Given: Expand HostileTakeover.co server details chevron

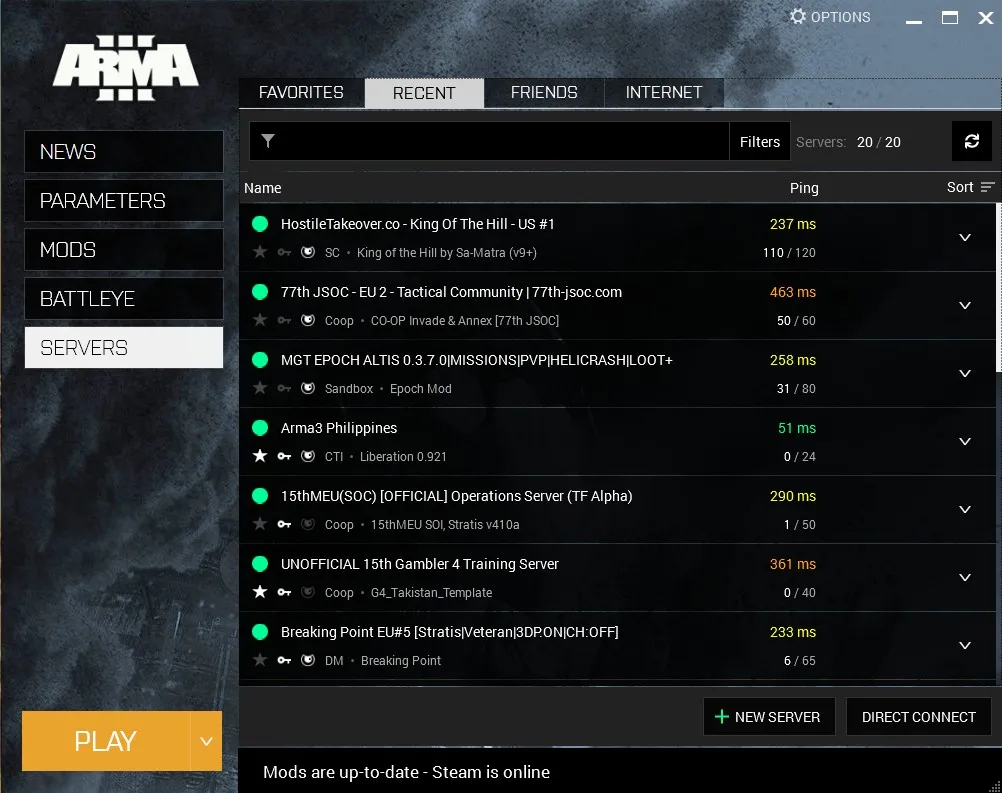Looking at the screenshot, I should 965,238.
